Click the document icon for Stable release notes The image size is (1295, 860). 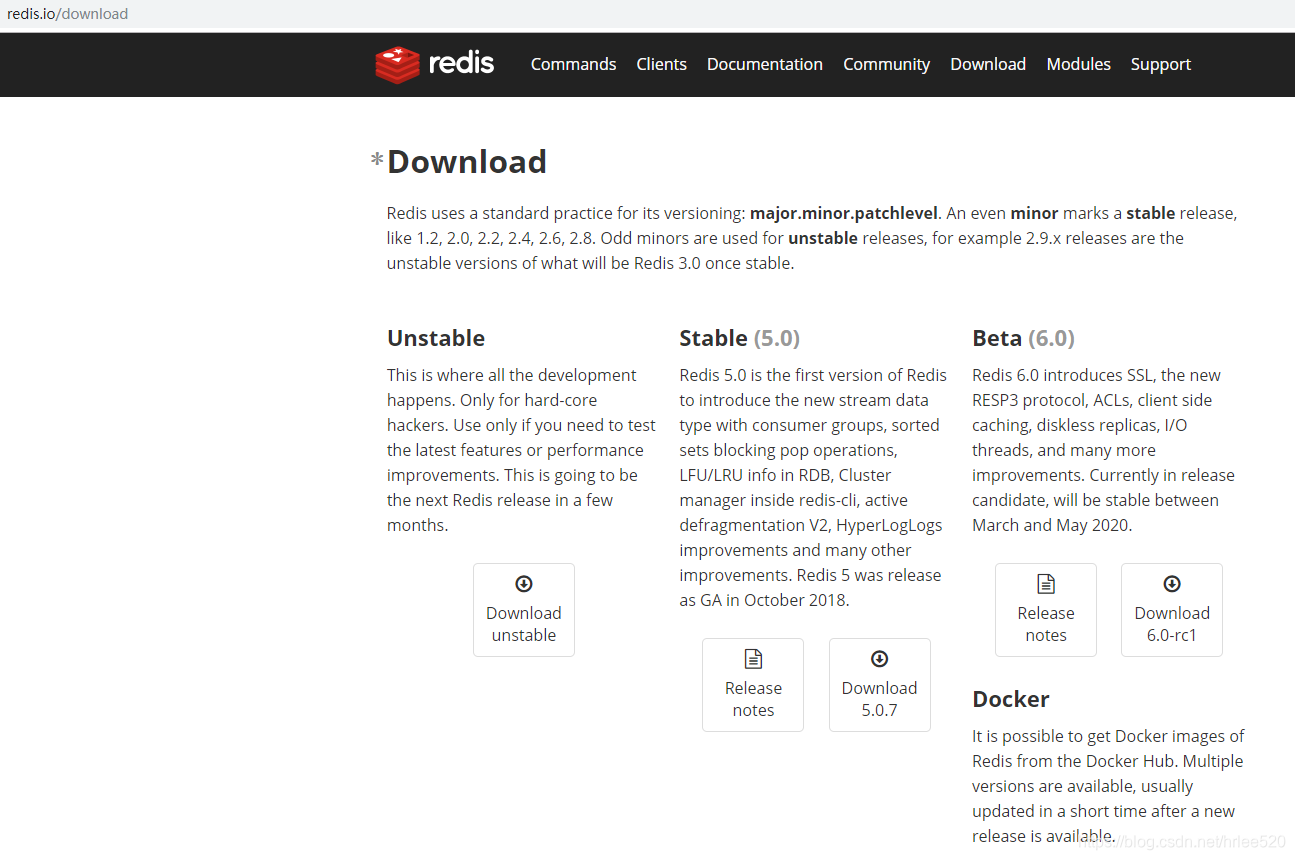(753, 659)
